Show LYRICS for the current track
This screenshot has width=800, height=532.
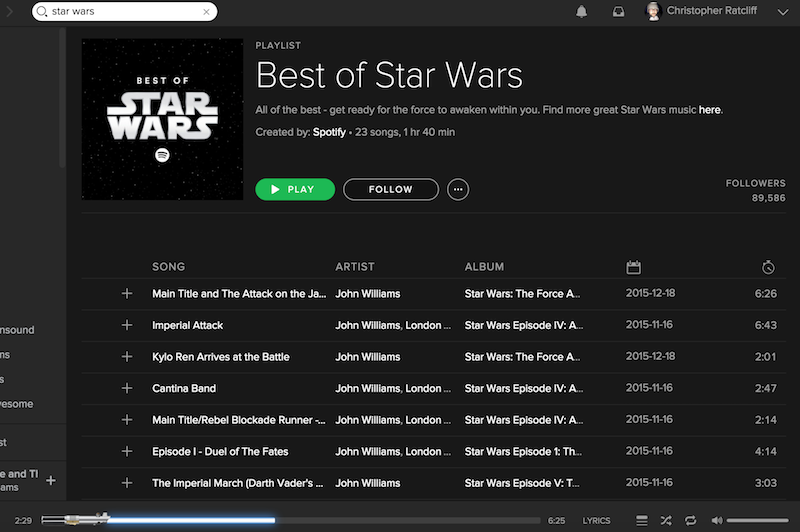coord(596,521)
